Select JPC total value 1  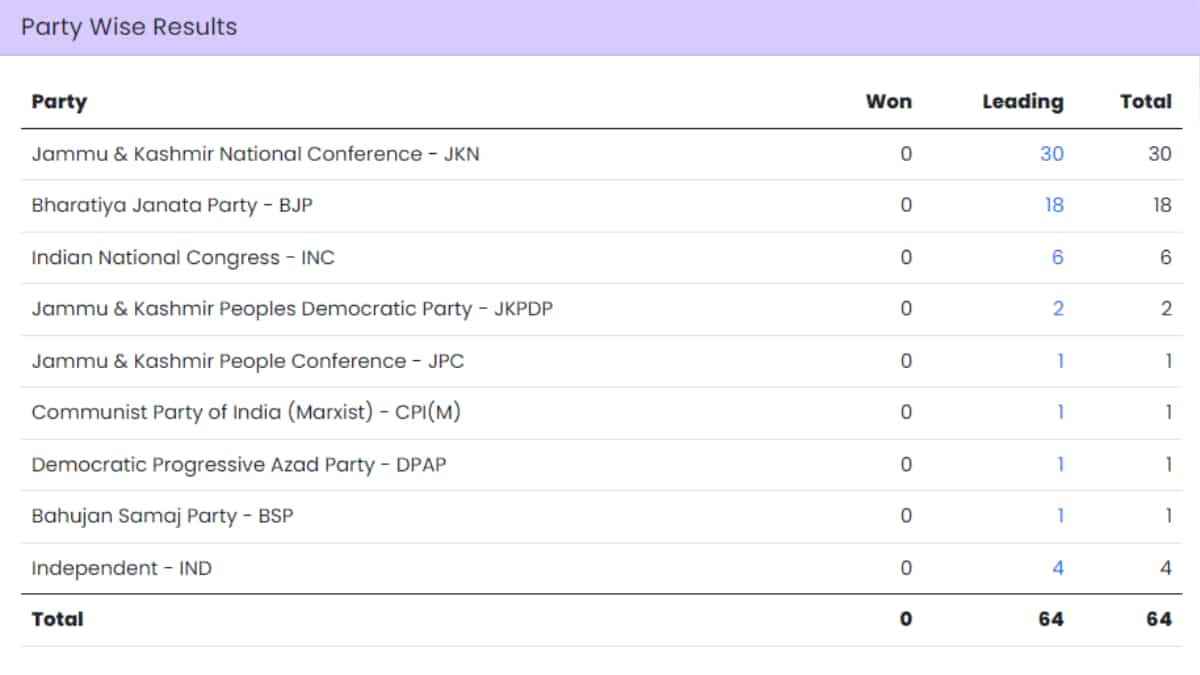[1168, 361]
